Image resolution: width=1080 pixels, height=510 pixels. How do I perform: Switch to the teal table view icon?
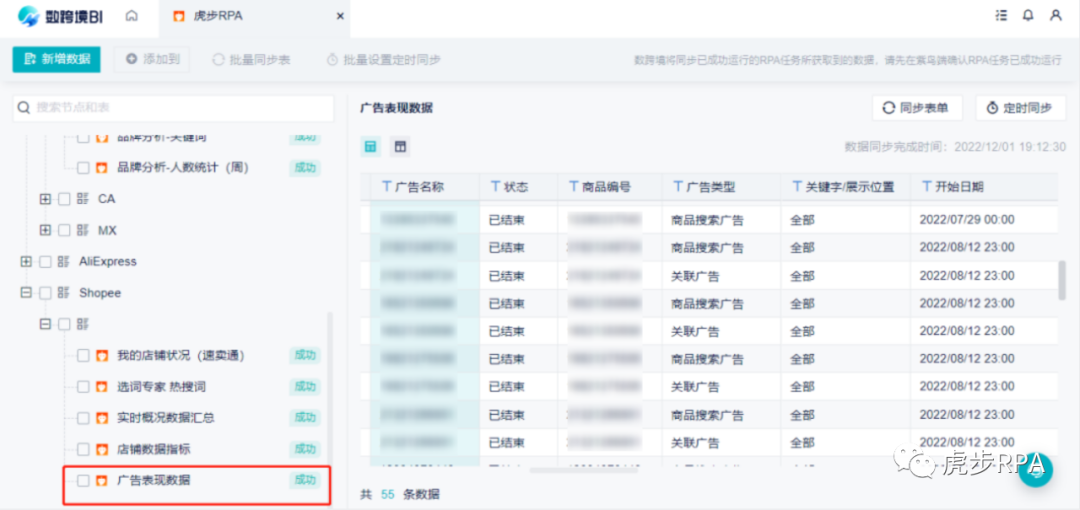[371, 146]
